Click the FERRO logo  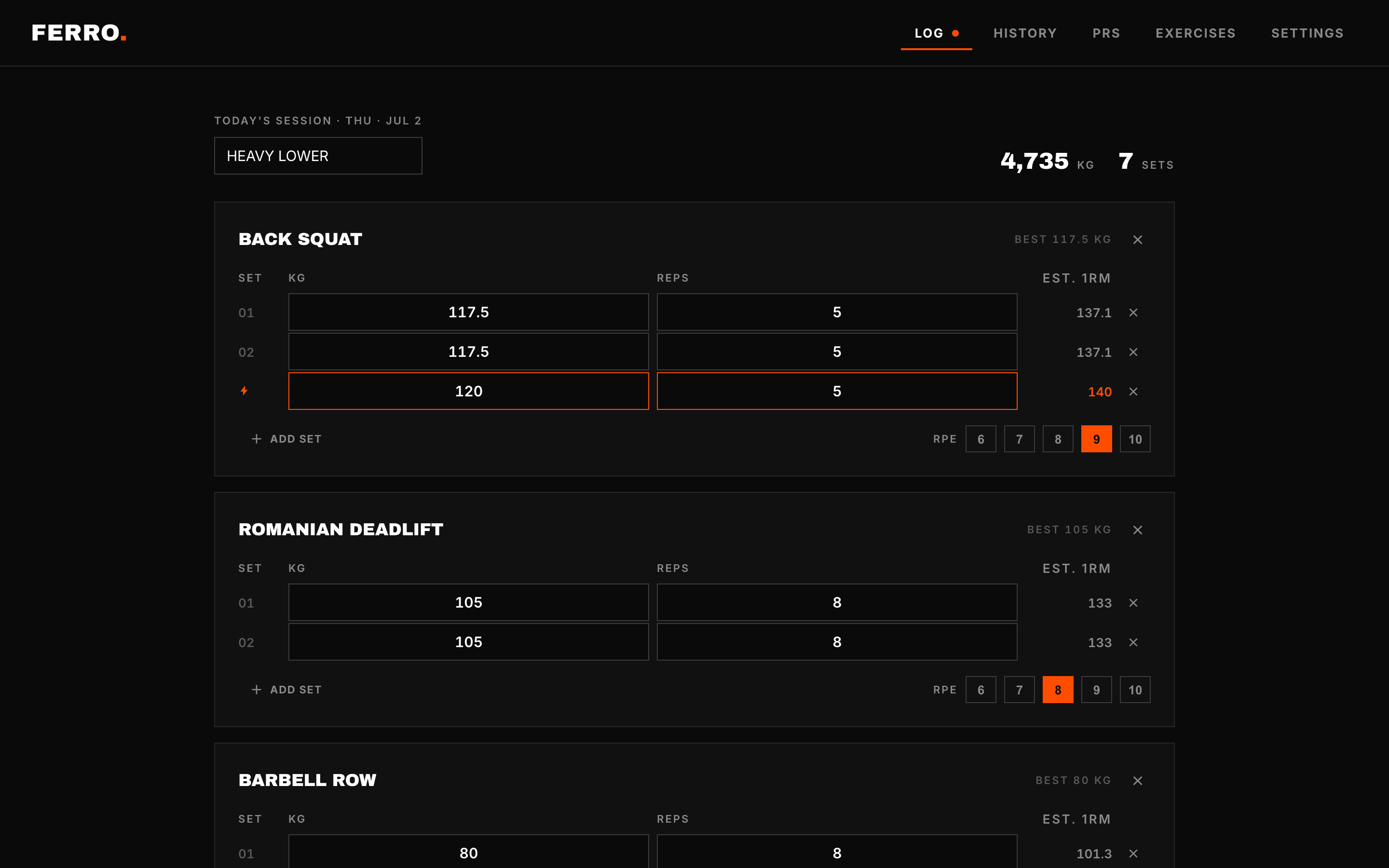tap(79, 33)
